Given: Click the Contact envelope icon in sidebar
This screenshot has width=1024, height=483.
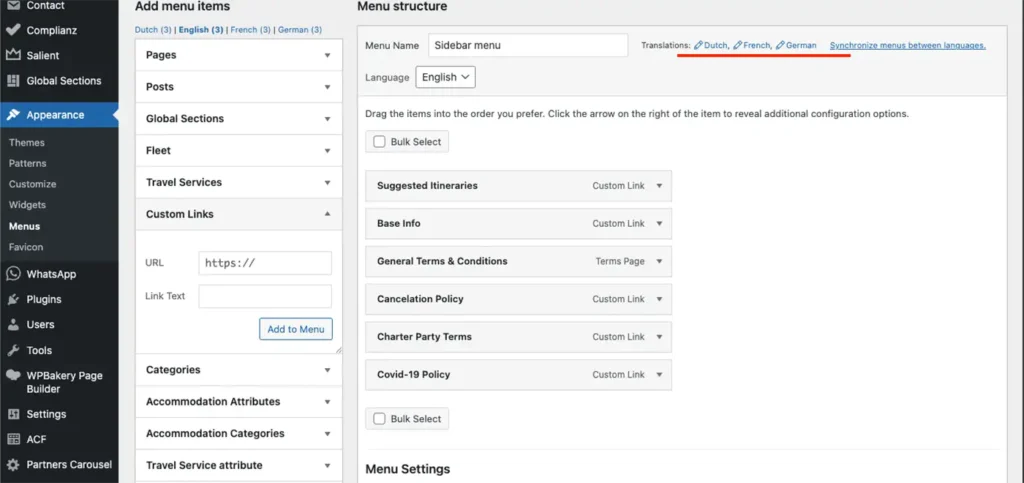Looking at the screenshot, I should [12, 5].
